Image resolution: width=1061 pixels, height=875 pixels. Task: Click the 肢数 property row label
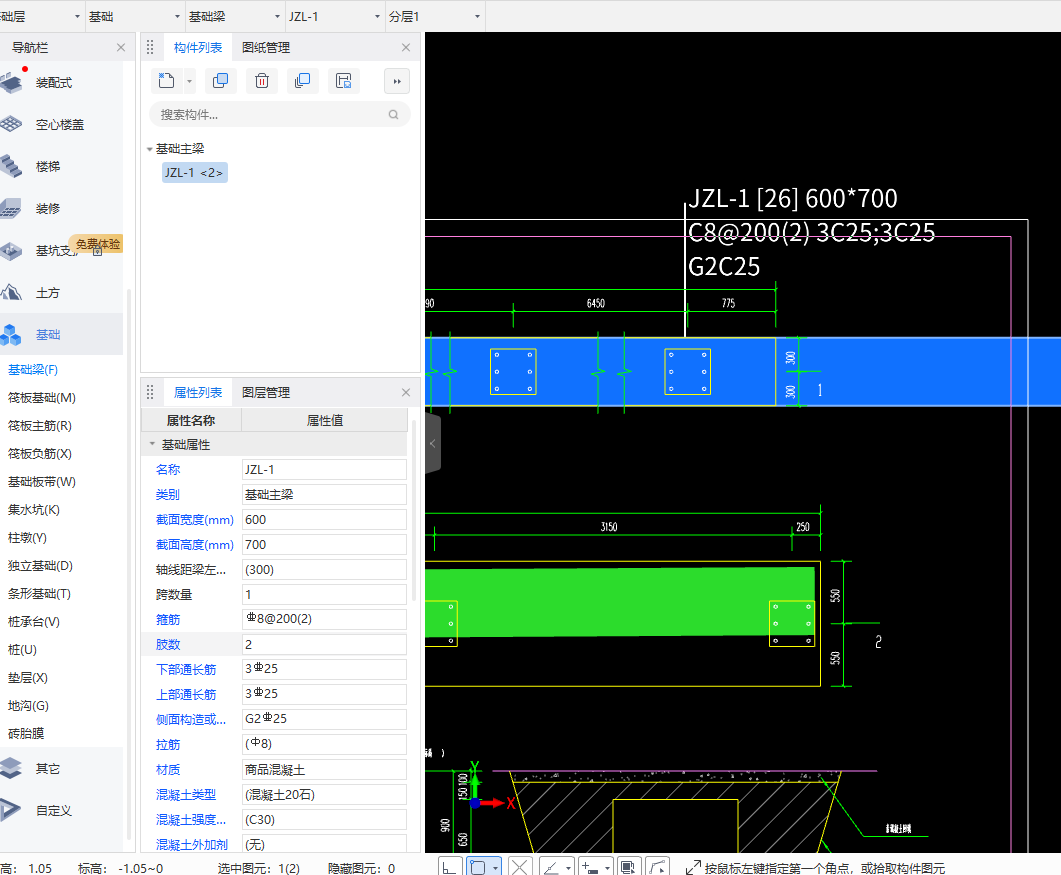[x=168, y=644]
